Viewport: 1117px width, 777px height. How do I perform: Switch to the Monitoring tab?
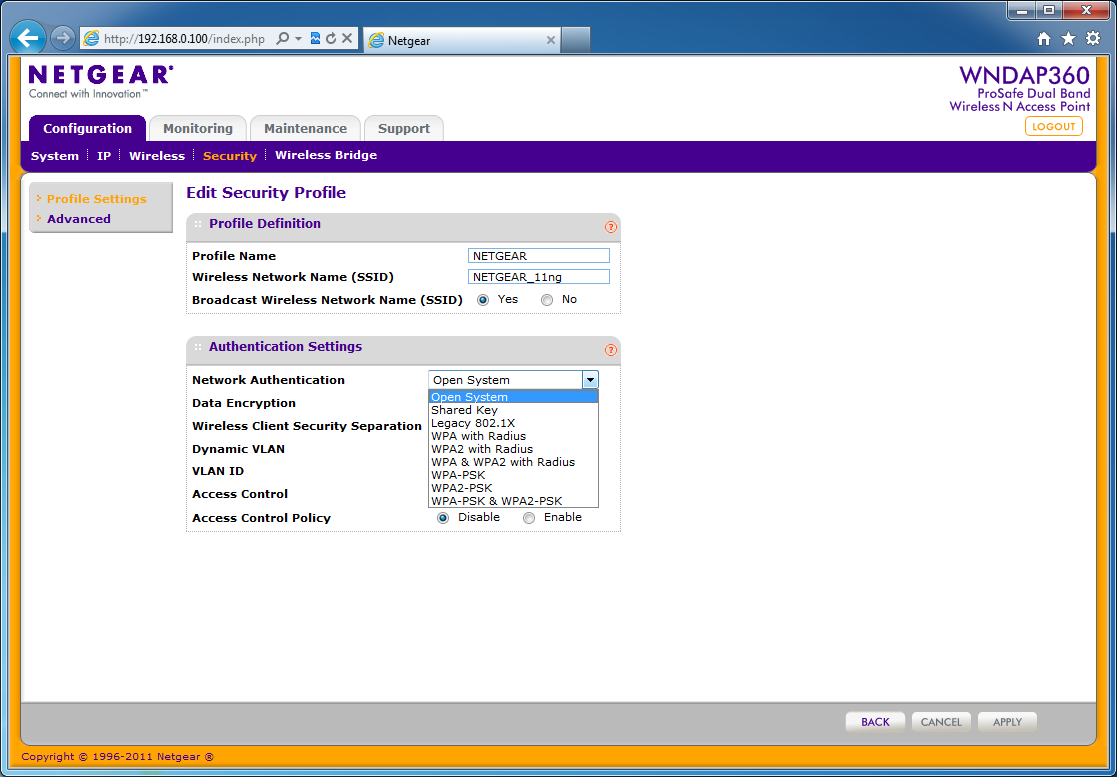(198, 128)
